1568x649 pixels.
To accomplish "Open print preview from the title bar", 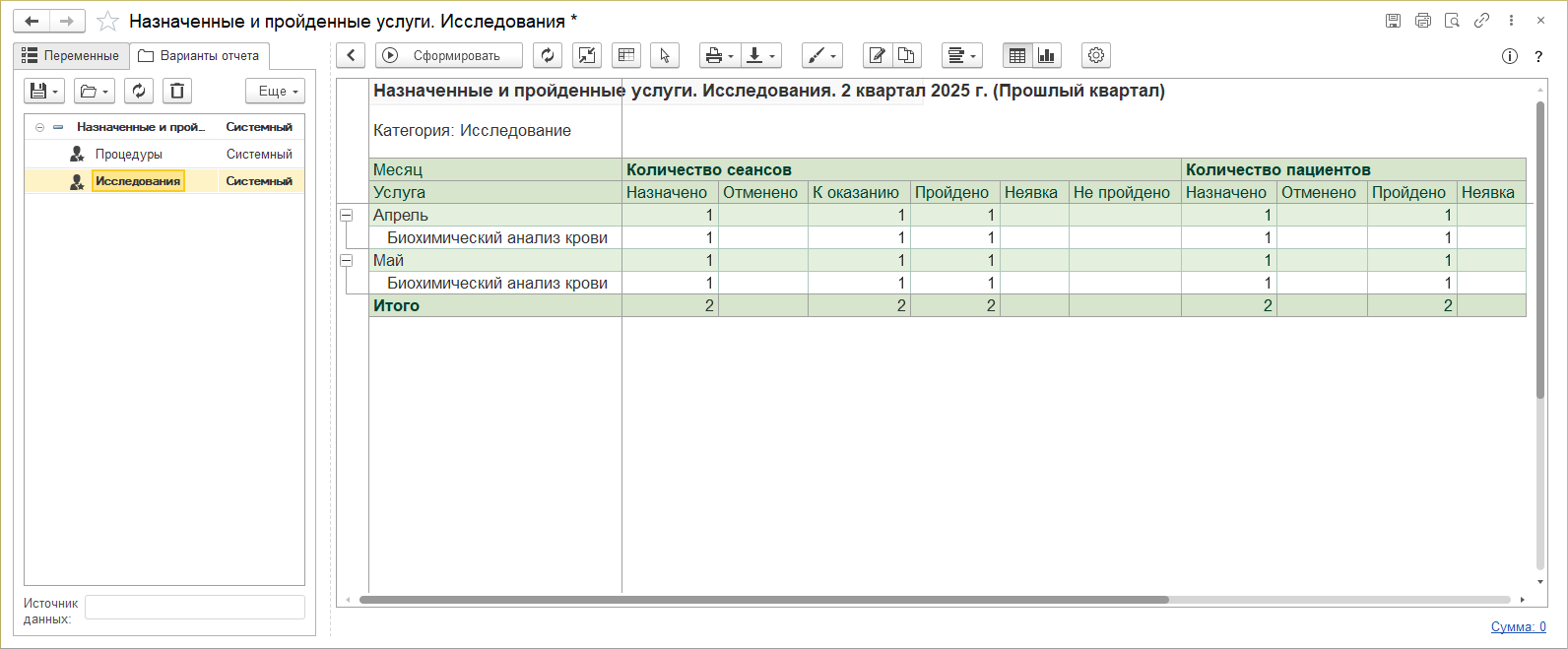I will (1452, 21).
